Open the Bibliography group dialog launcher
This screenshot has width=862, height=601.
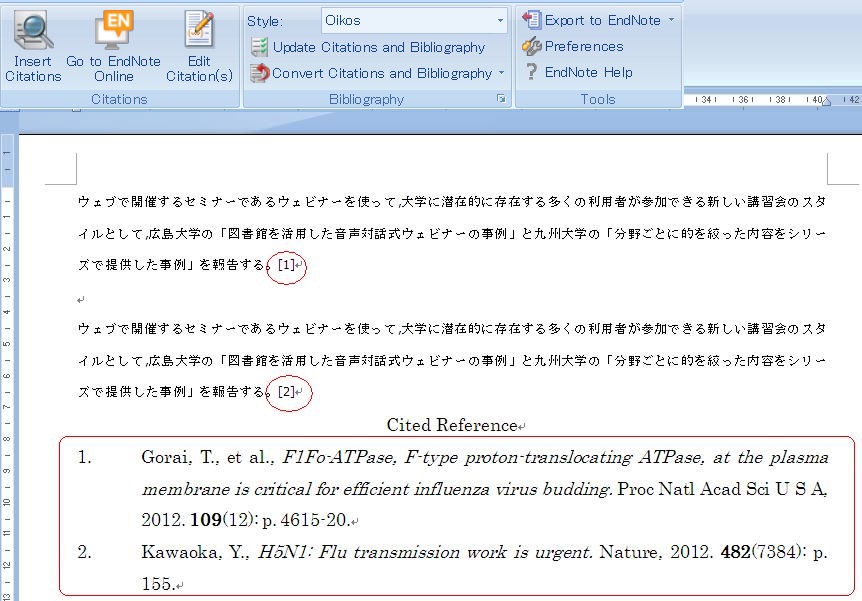(x=502, y=99)
